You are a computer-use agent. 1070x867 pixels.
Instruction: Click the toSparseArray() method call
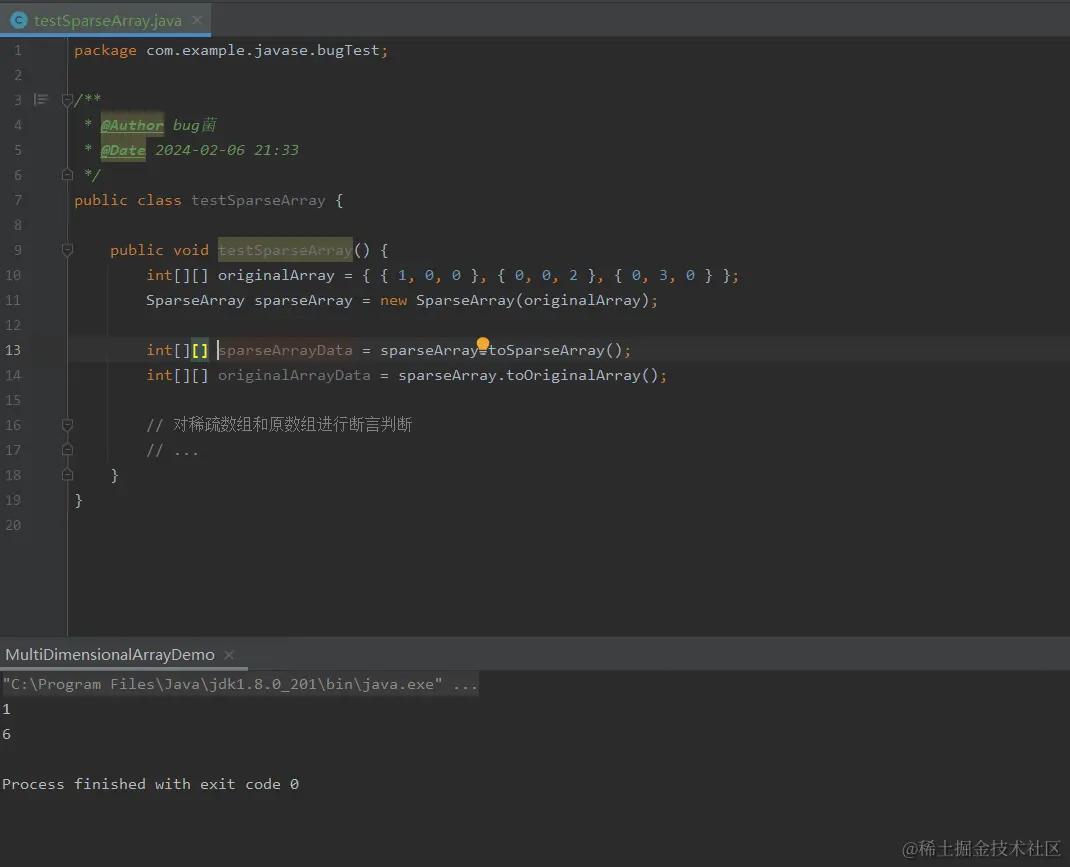click(555, 351)
